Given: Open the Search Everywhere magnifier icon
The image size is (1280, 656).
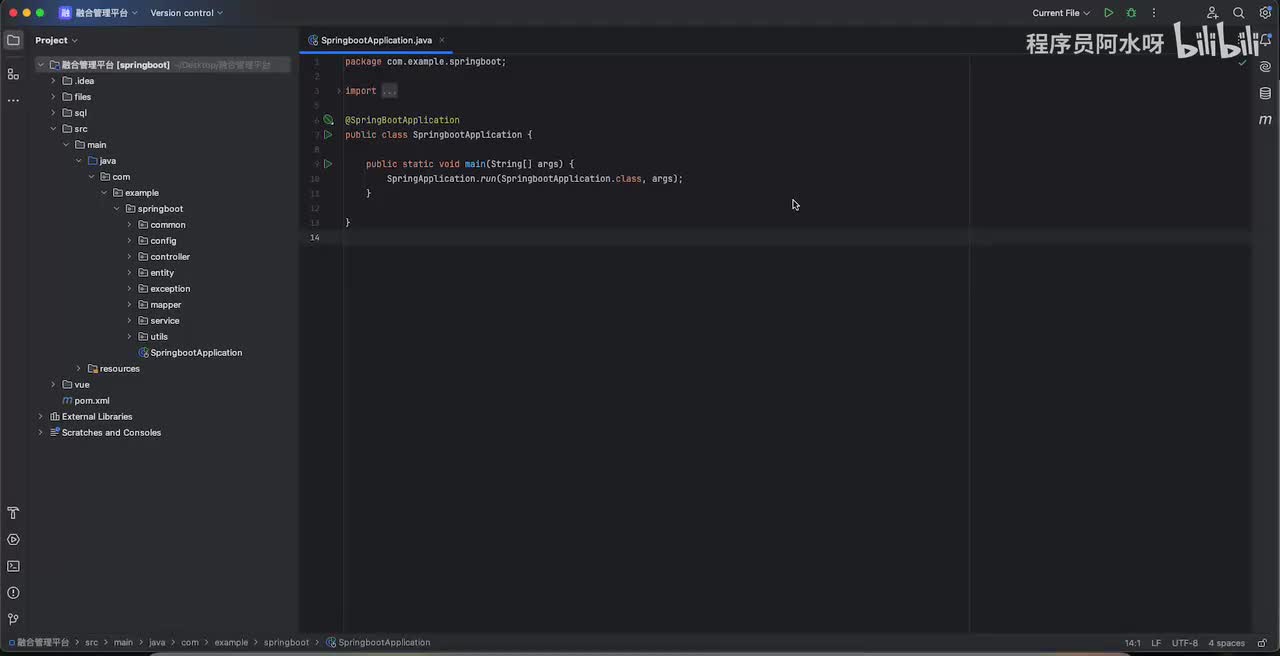Looking at the screenshot, I should coord(1239,13).
